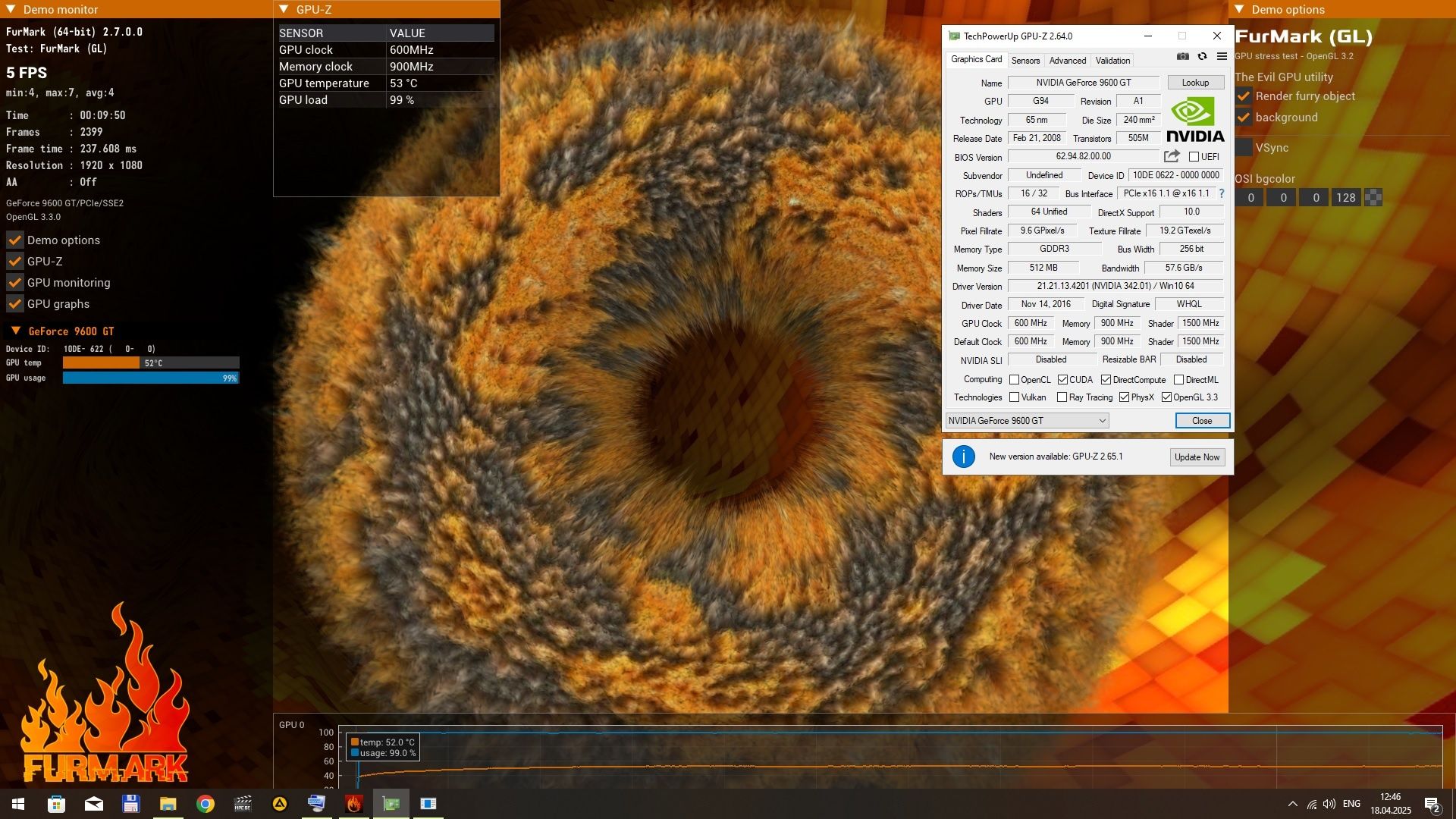The height and width of the screenshot is (819, 1456).
Task: Open Microsoft Store from taskbar
Action: [56, 804]
